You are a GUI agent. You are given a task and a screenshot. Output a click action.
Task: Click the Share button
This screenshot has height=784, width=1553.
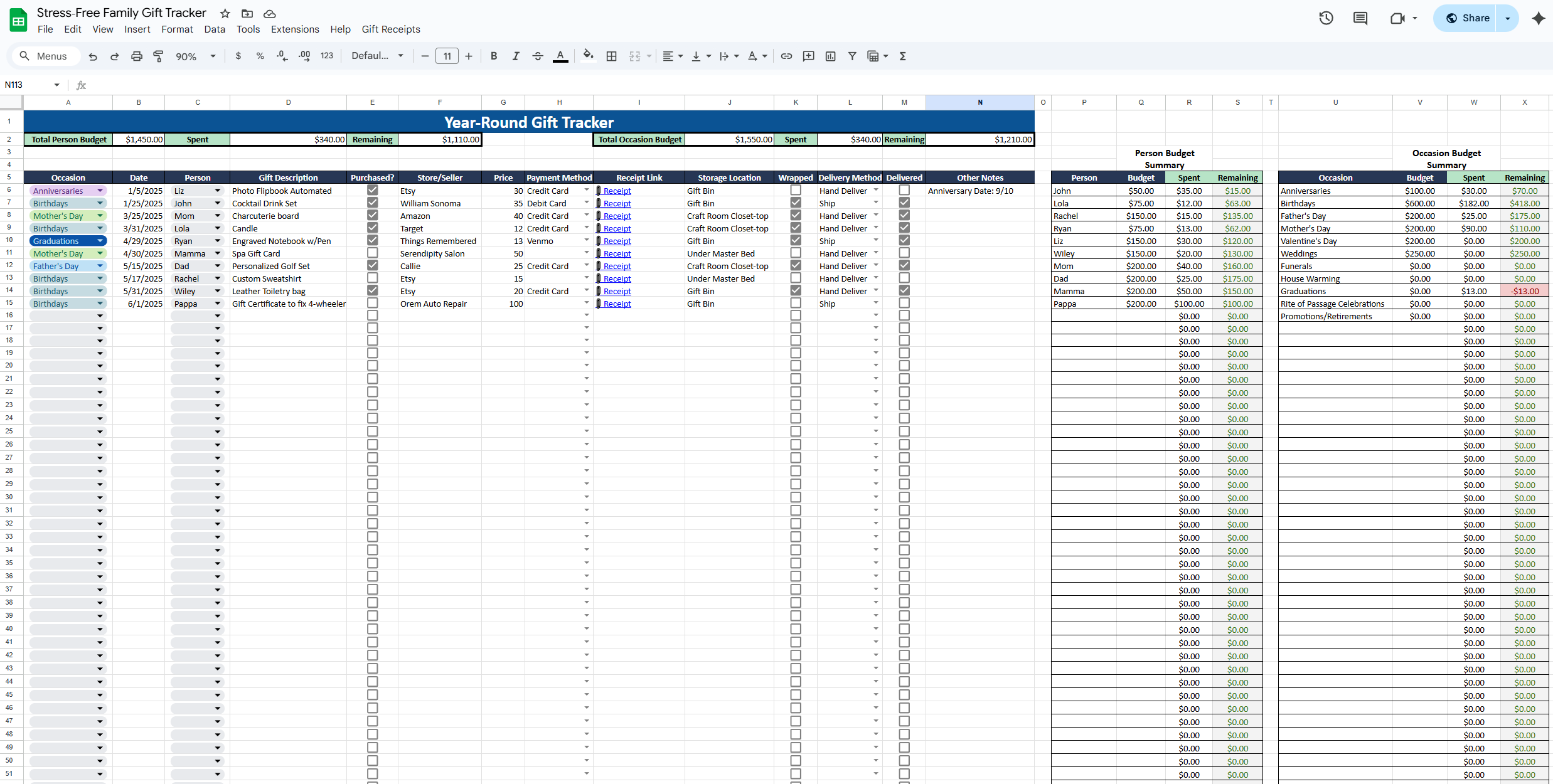1473,18
